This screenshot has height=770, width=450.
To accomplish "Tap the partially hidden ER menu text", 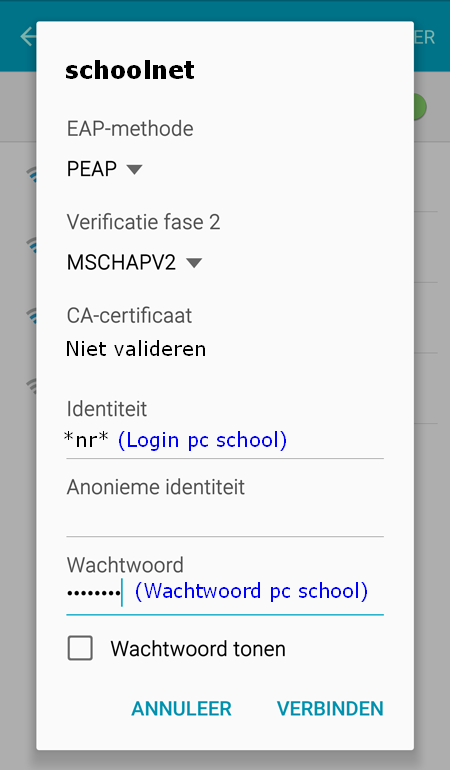I will click(424, 37).
